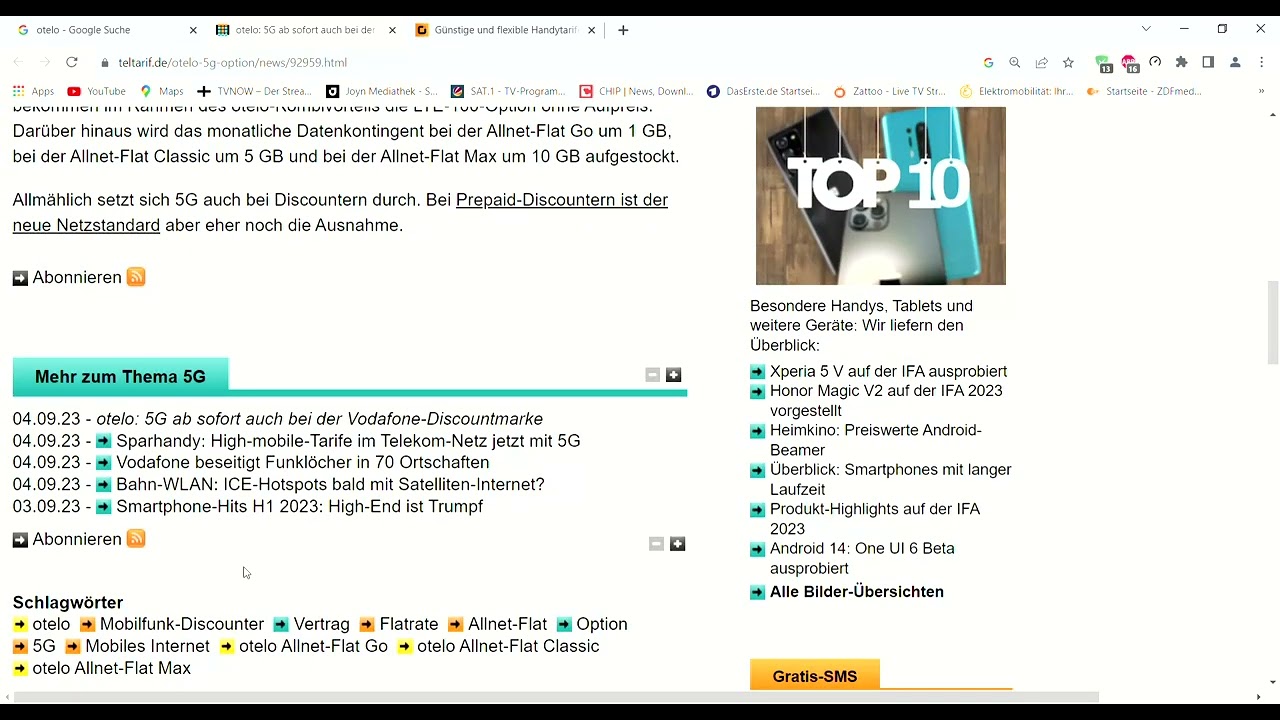
Task: Open Xperia 5 V auf der IFA link
Action: pyautogui.click(x=888, y=371)
